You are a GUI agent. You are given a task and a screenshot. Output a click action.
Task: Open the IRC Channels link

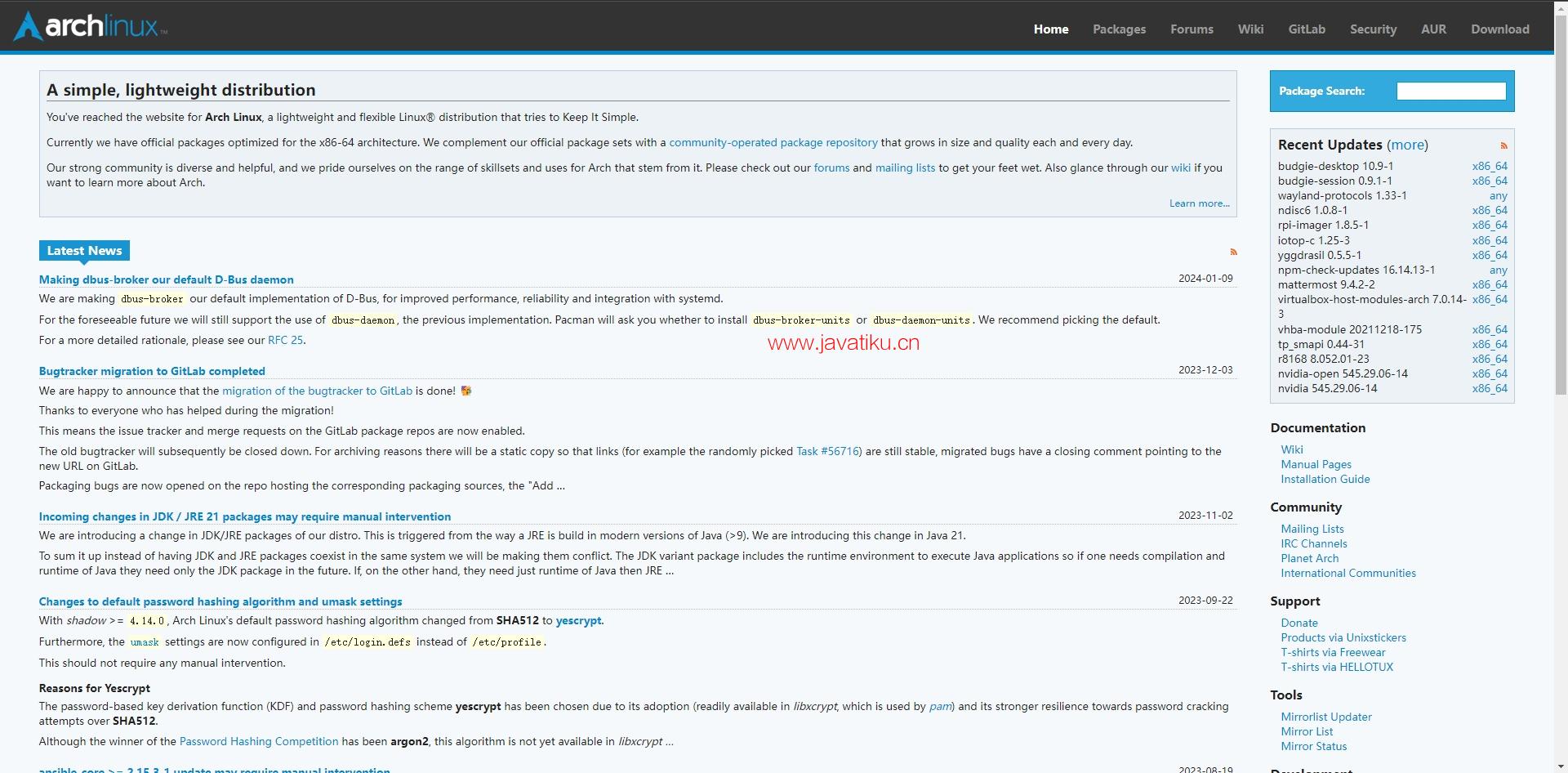[1314, 543]
